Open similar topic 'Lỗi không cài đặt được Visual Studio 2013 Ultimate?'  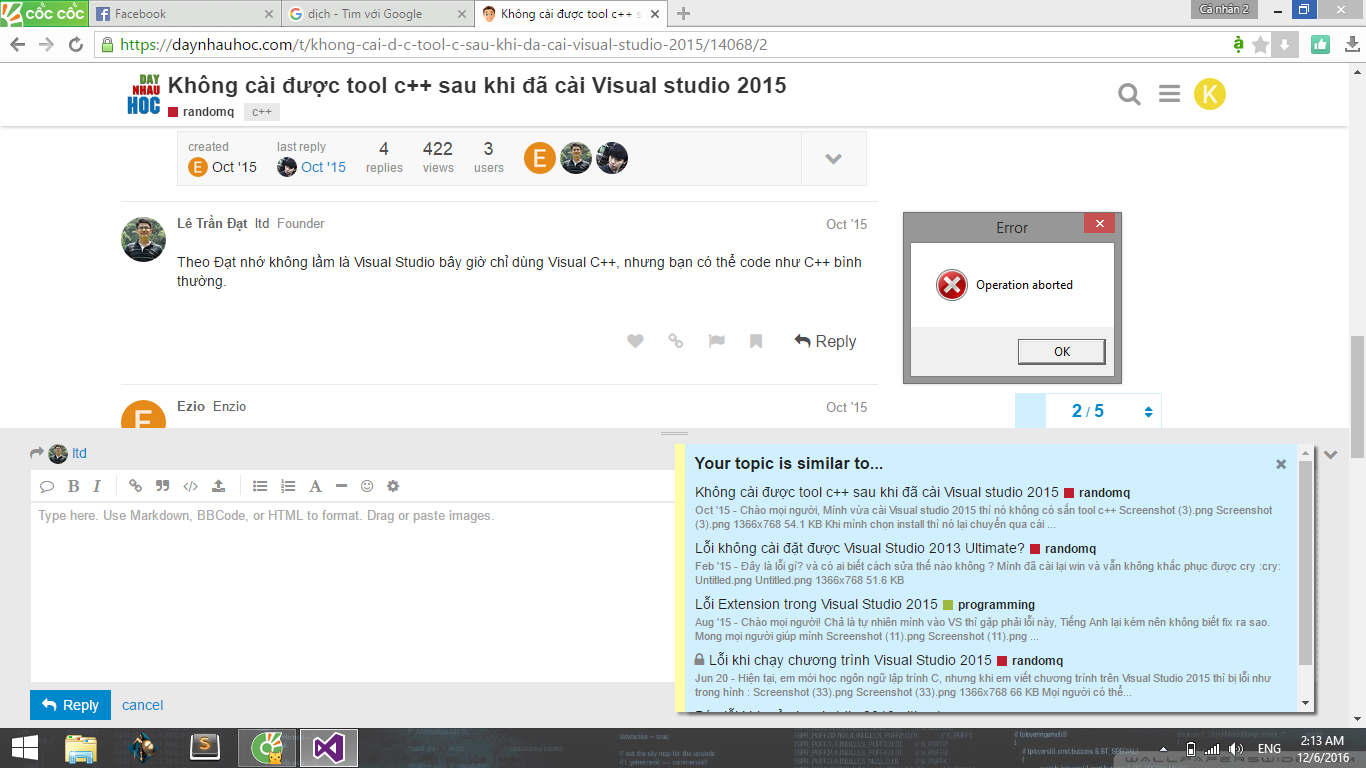click(860, 548)
